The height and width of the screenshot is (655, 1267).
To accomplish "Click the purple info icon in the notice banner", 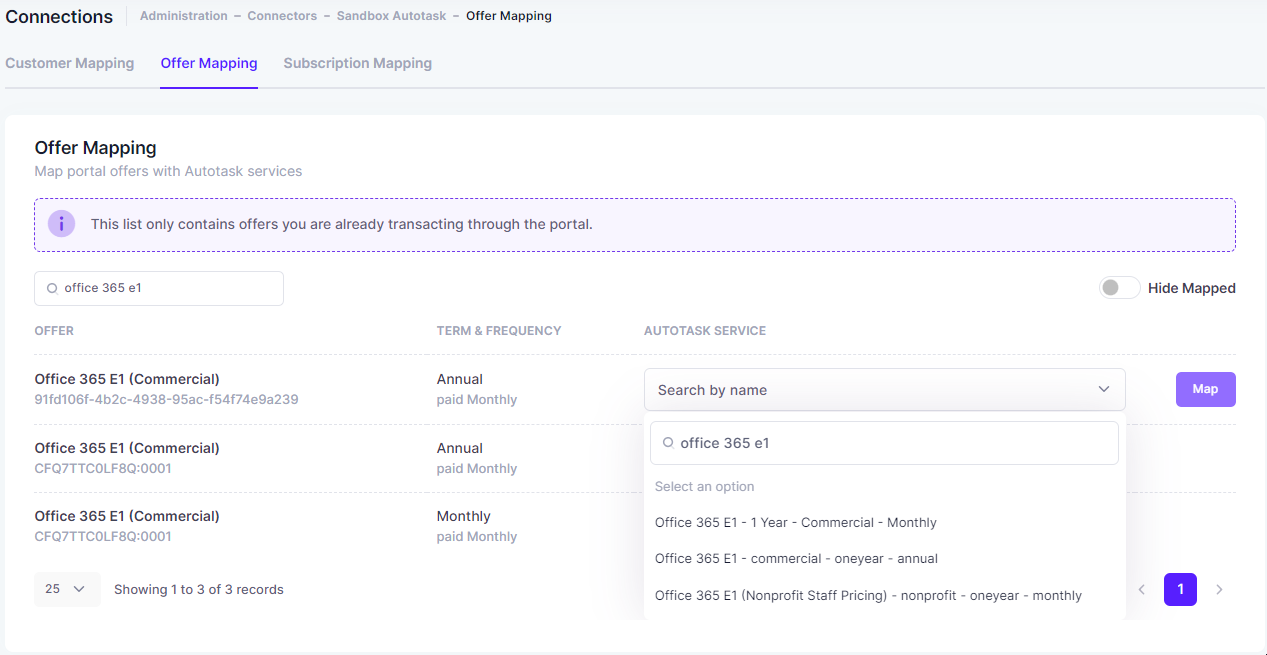I will click(x=62, y=224).
